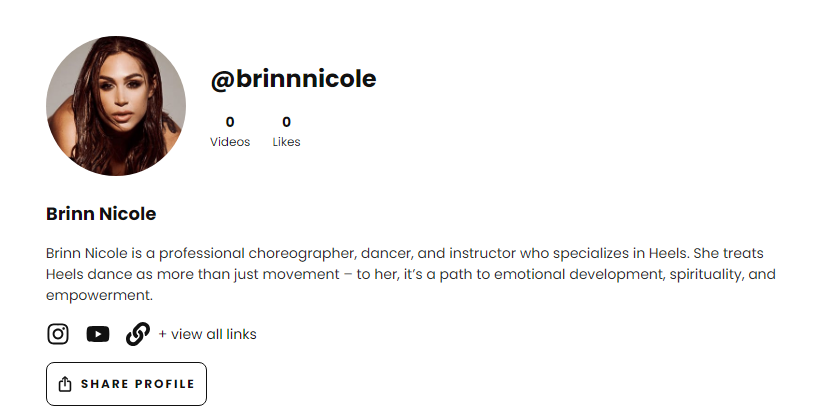Click the @brinnnicole username handle
Screen dimensions: 823x420
point(293,79)
